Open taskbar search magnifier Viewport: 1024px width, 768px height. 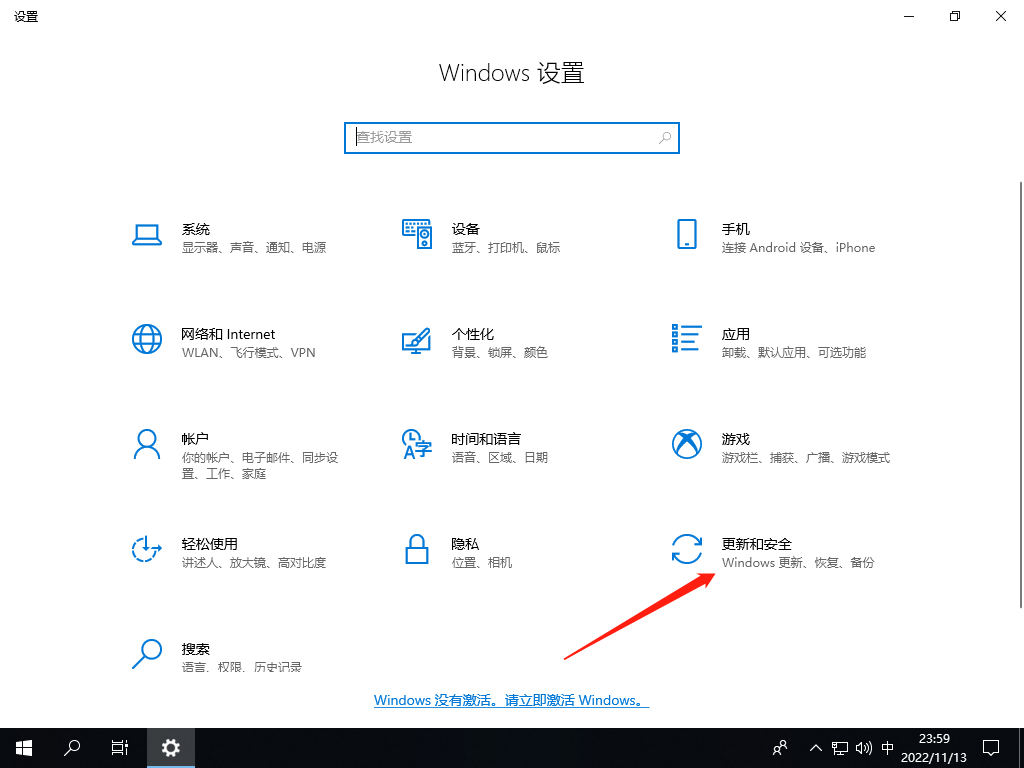point(72,748)
